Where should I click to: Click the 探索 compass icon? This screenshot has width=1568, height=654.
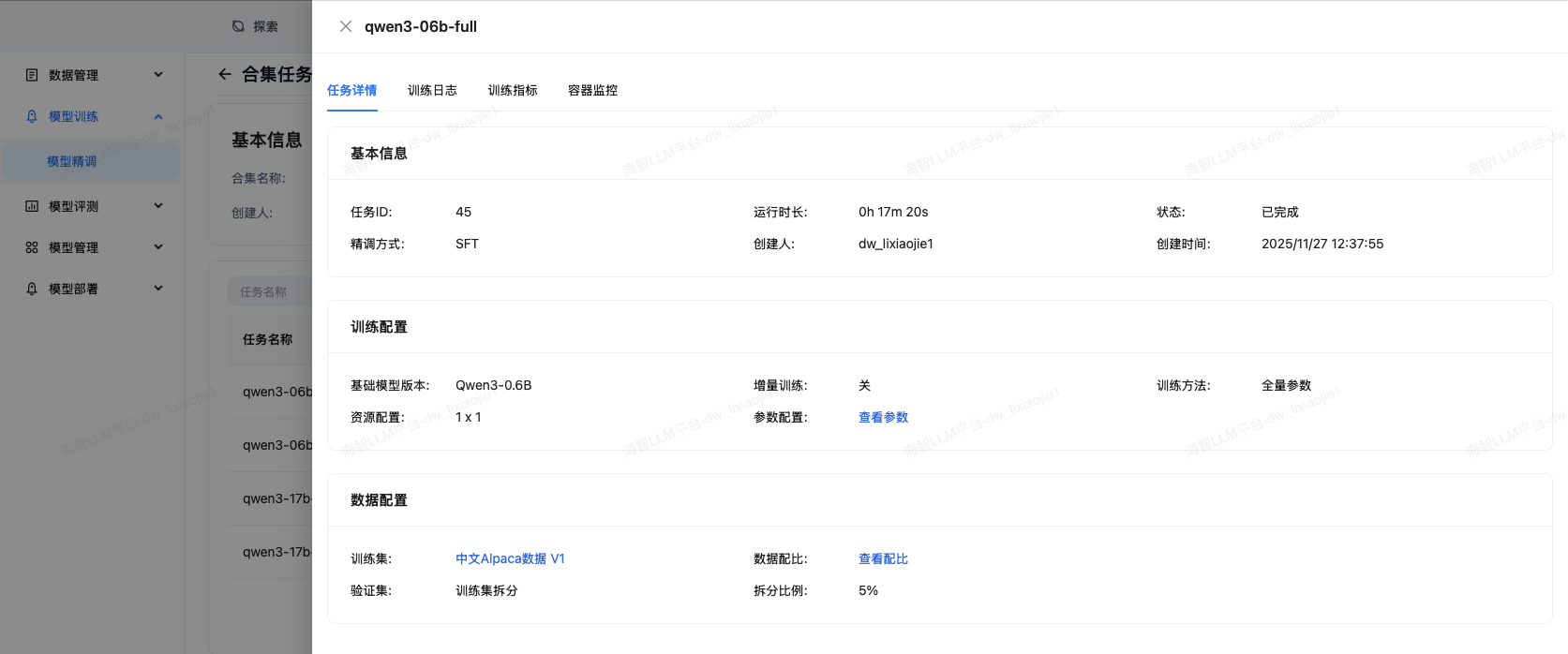pos(238,26)
